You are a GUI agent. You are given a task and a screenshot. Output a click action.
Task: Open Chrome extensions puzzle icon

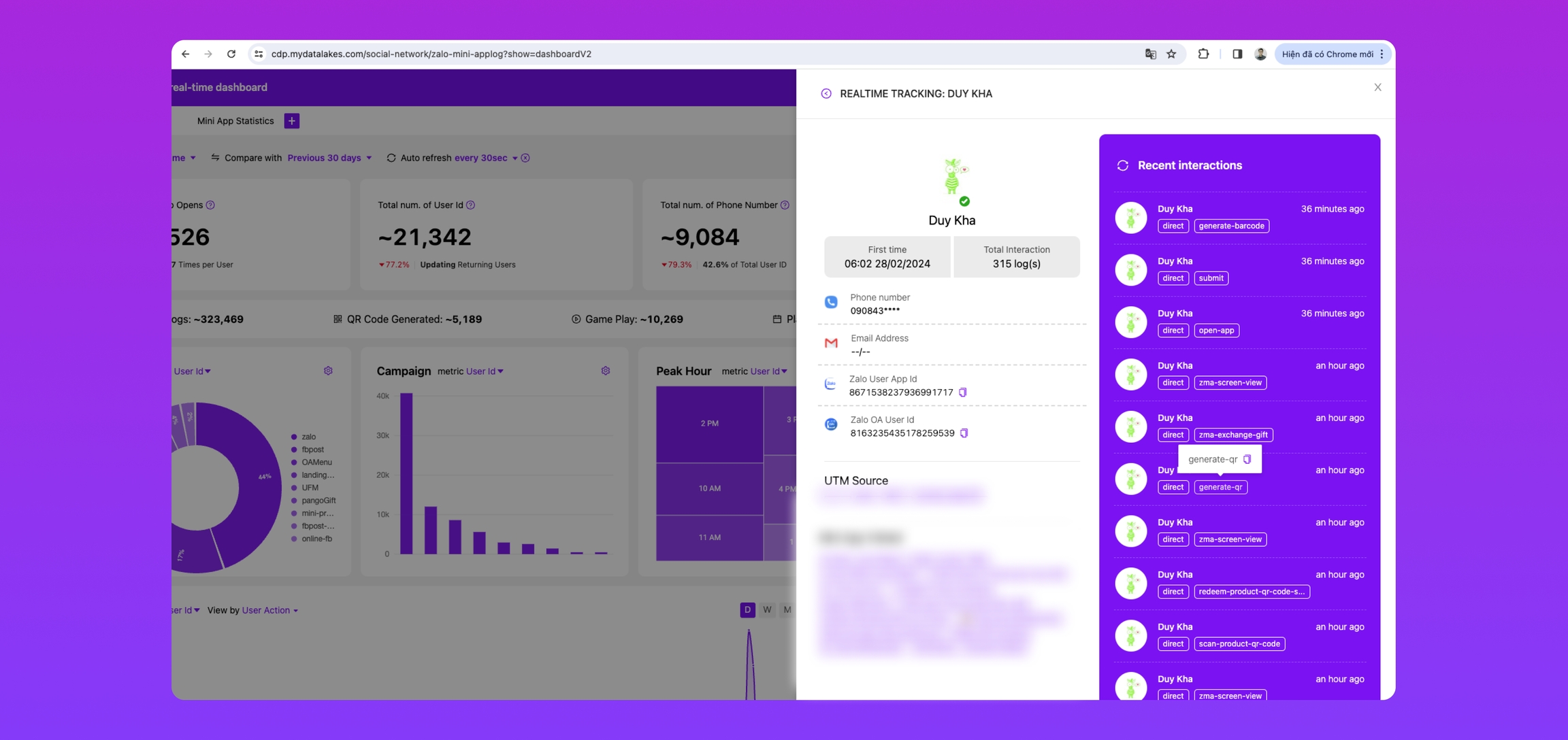tap(1203, 54)
